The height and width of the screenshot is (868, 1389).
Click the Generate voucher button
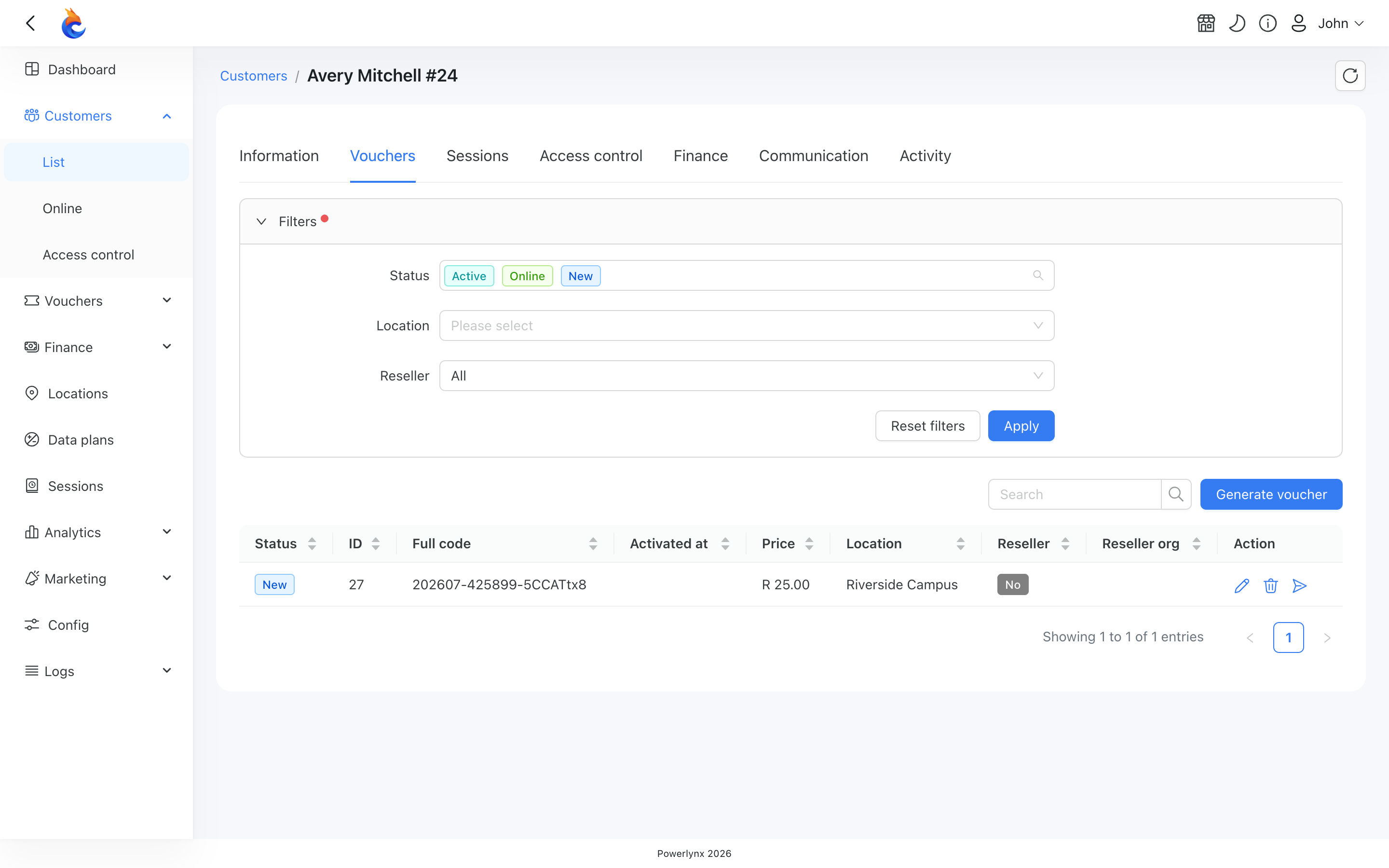point(1271,494)
